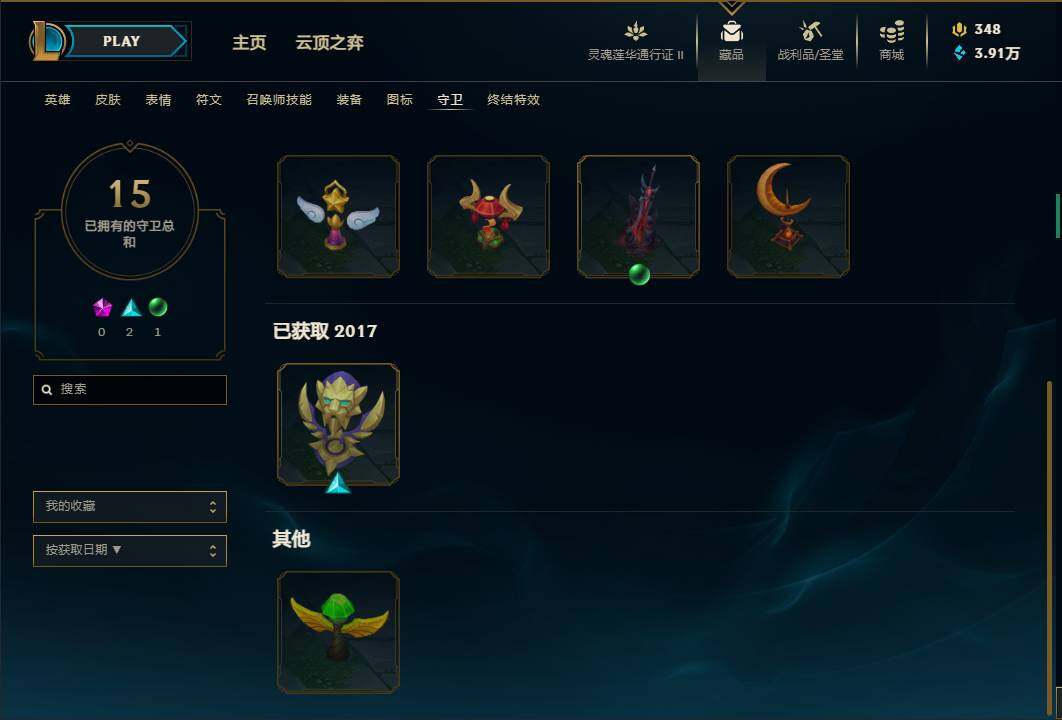Image resolution: width=1062 pixels, height=720 pixels.
Task: Switch to the 符文 tab
Action: point(209,100)
